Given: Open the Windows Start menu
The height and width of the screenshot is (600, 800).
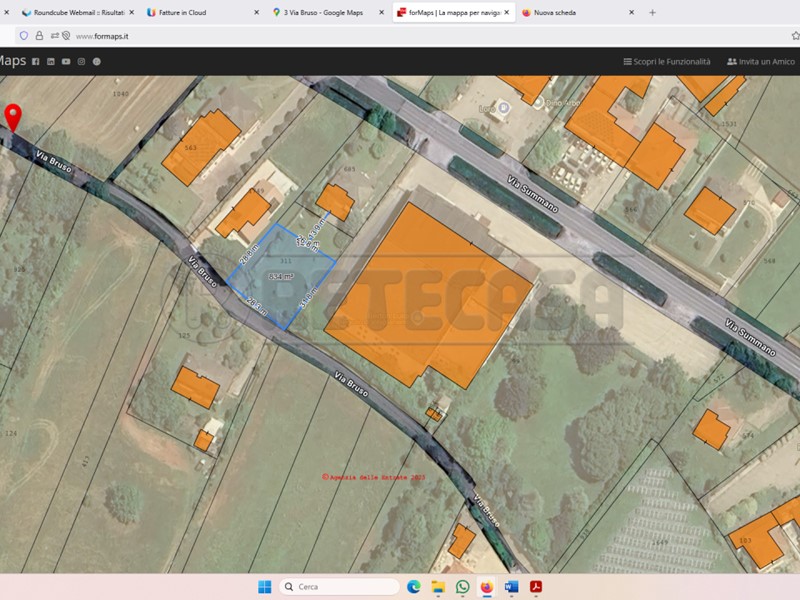Looking at the screenshot, I should click(264, 586).
